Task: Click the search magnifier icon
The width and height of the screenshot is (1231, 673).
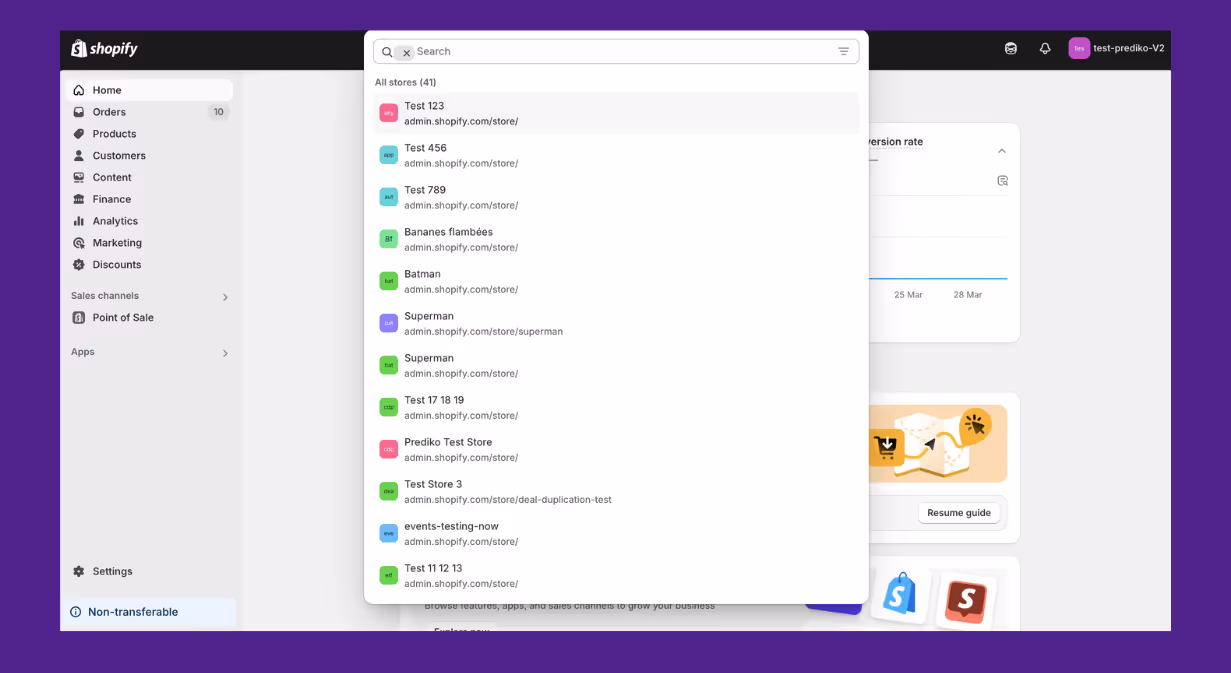Action: coord(387,52)
